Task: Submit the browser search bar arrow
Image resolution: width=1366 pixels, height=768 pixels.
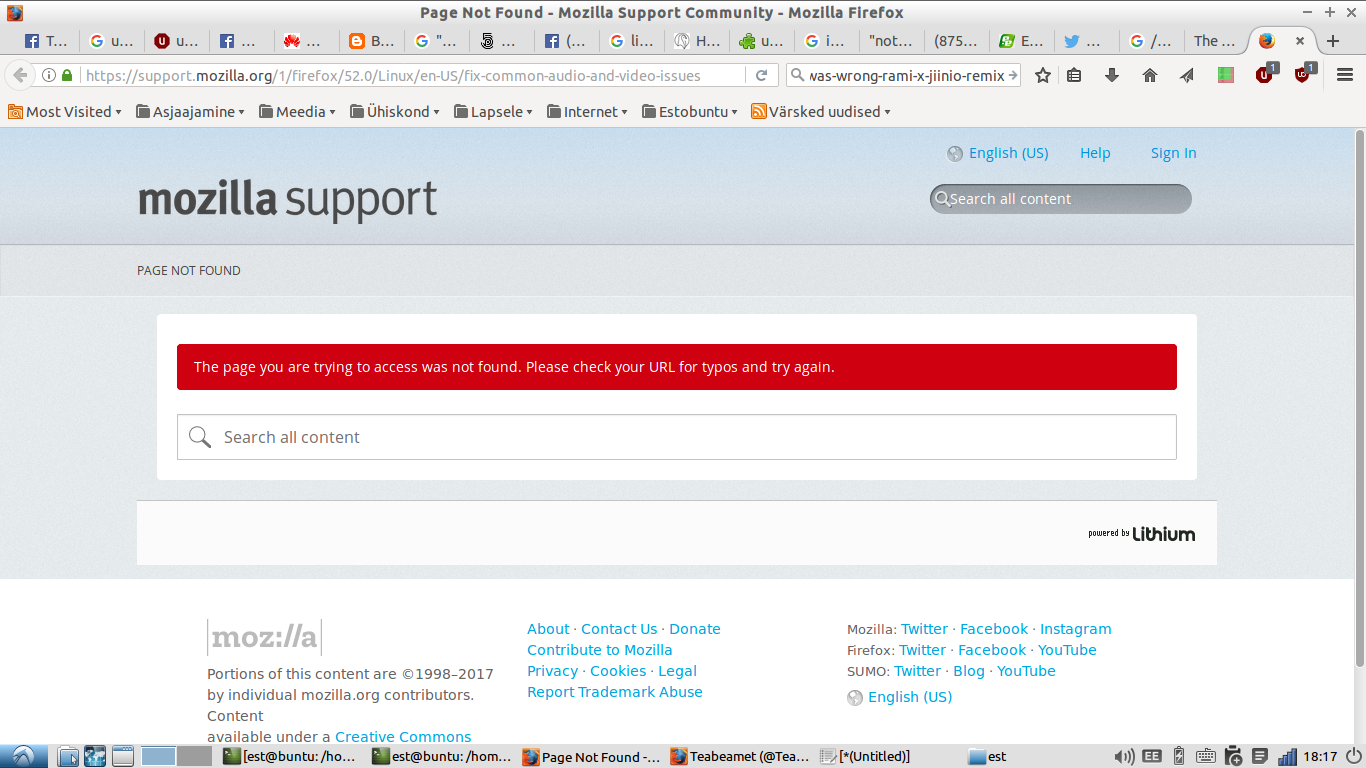Action: [1013, 75]
